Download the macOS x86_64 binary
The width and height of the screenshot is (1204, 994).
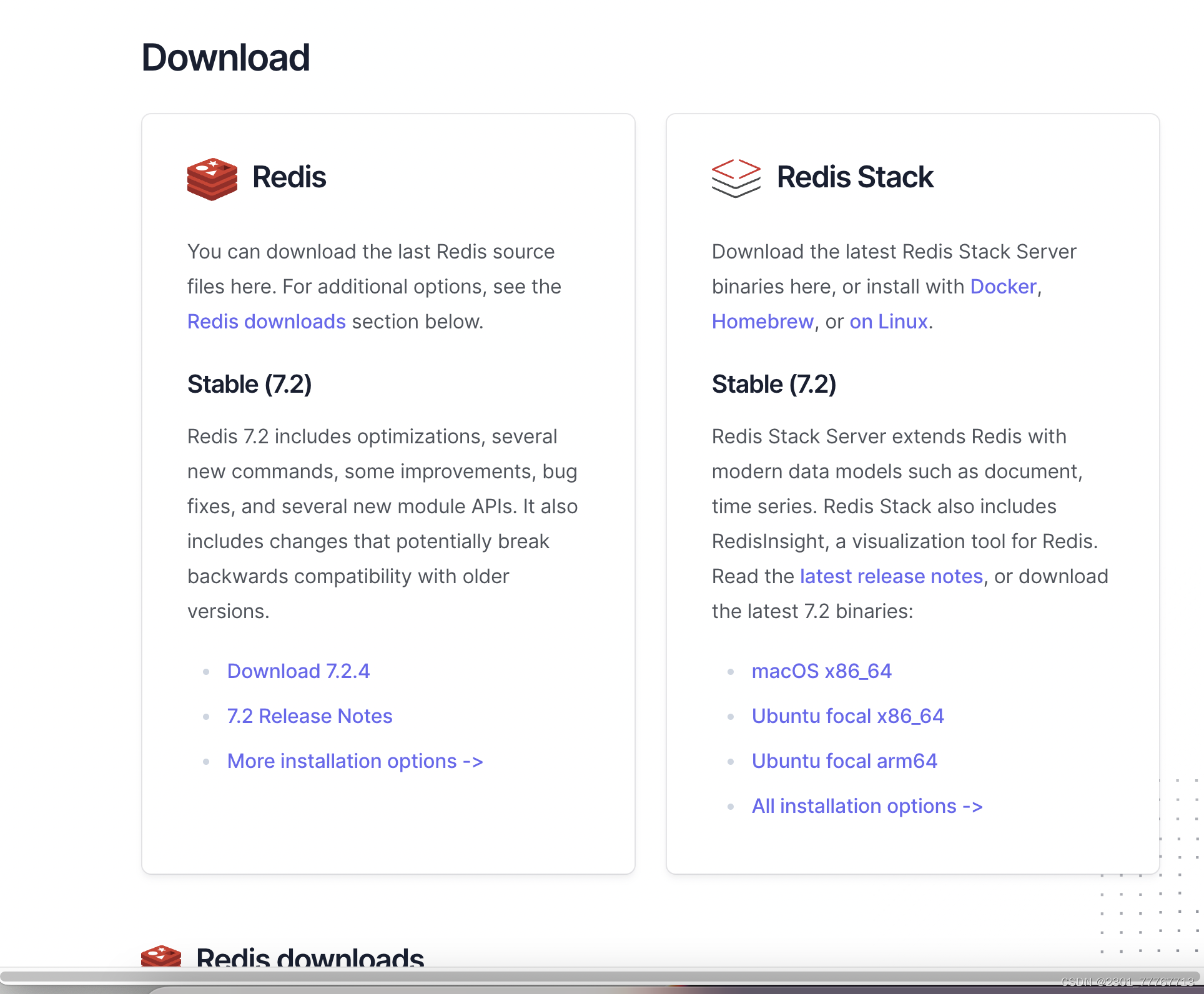[x=821, y=671]
